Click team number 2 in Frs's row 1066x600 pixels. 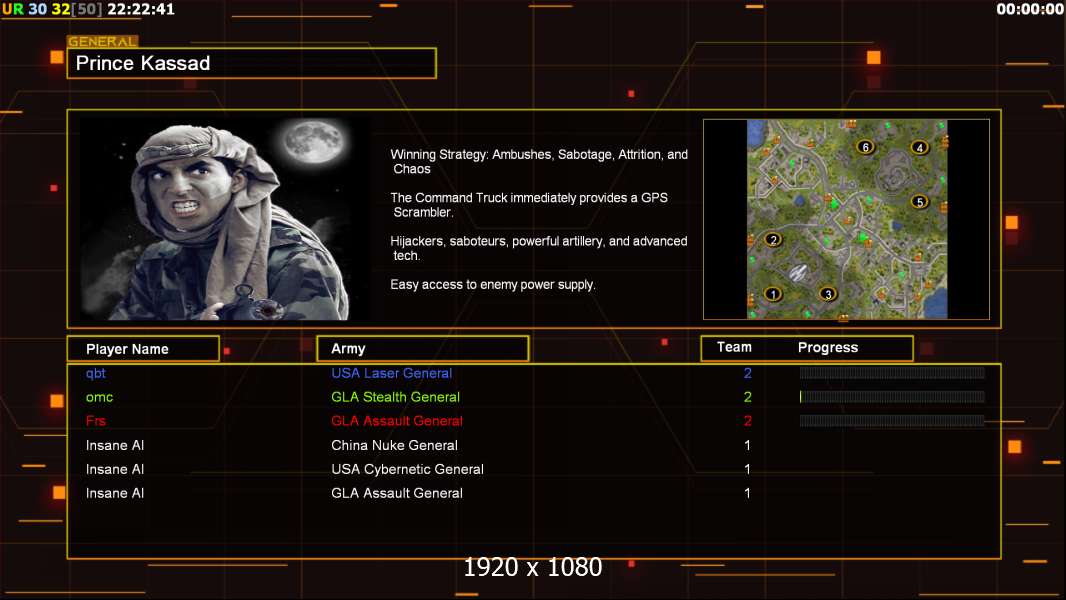pos(747,421)
